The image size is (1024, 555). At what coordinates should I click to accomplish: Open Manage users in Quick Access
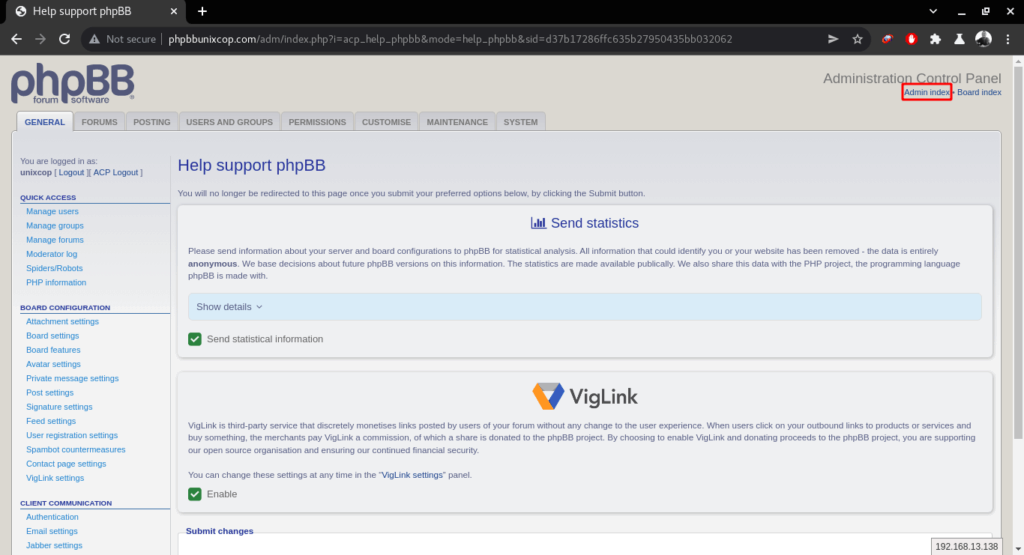point(52,212)
